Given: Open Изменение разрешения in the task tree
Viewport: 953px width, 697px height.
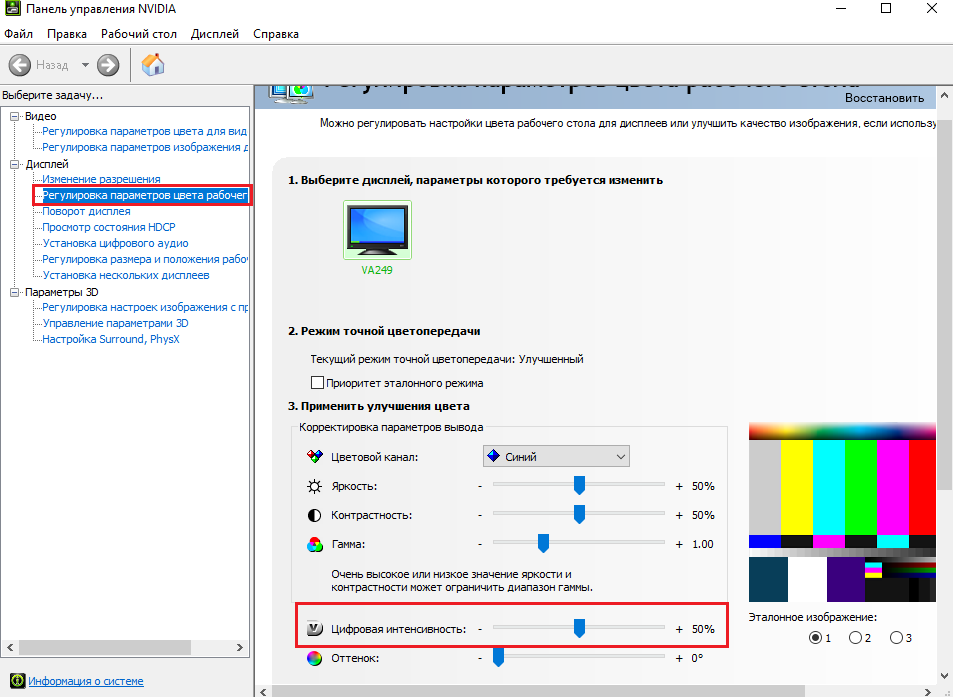Looking at the screenshot, I should pos(101,179).
